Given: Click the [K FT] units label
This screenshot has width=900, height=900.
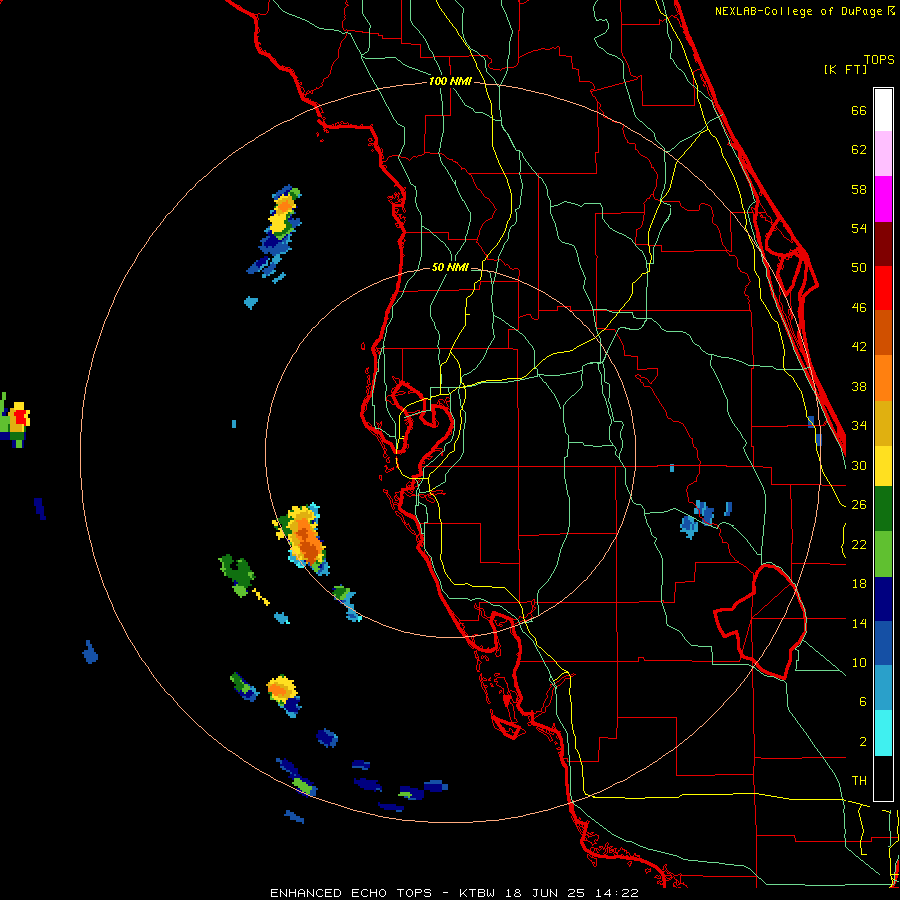Looking at the screenshot, I should (845, 69).
